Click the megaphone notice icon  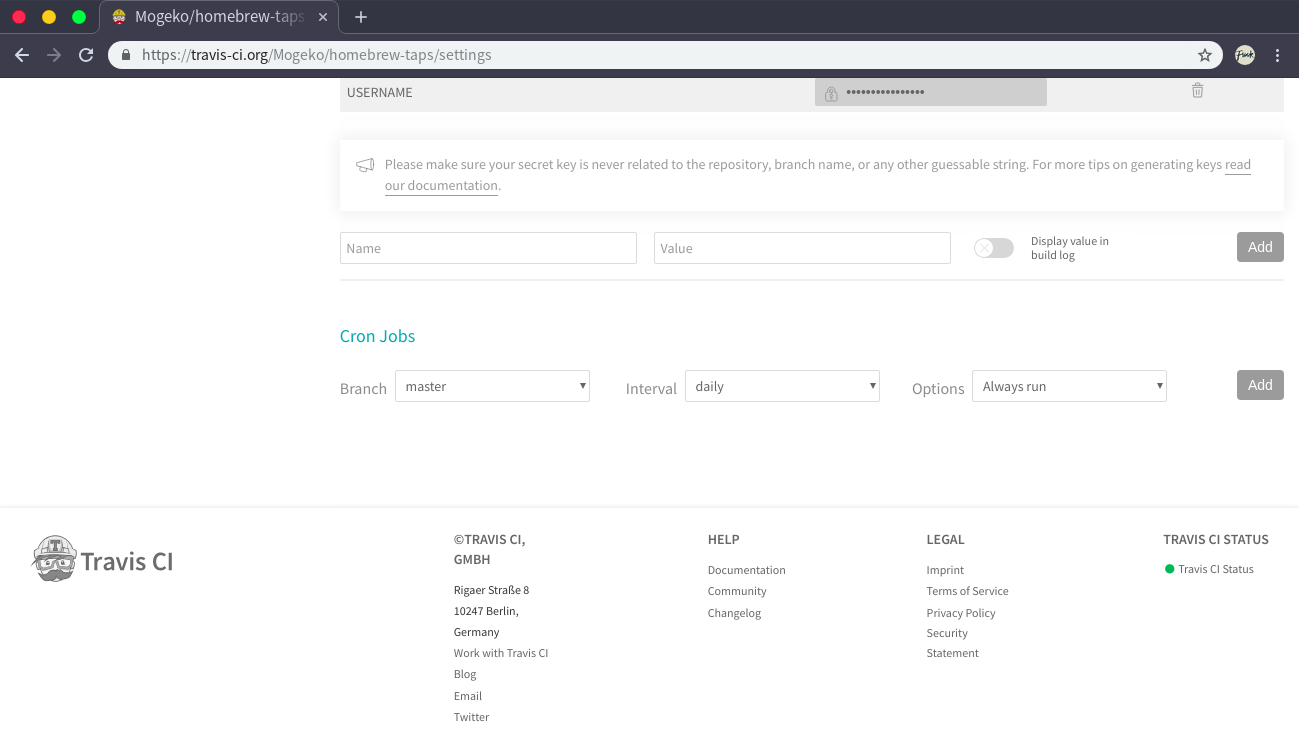click(365, 165)
